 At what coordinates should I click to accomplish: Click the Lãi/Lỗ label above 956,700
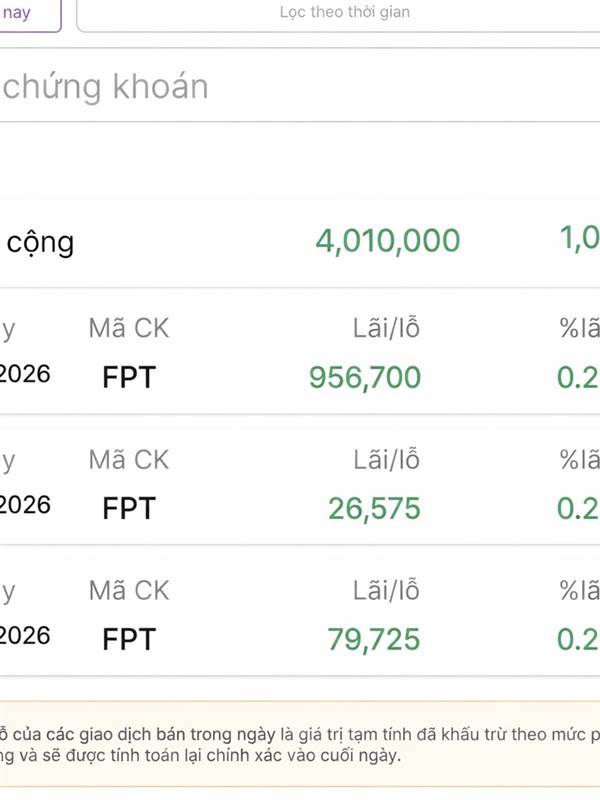pyautogui.click(x=386, y=329)
